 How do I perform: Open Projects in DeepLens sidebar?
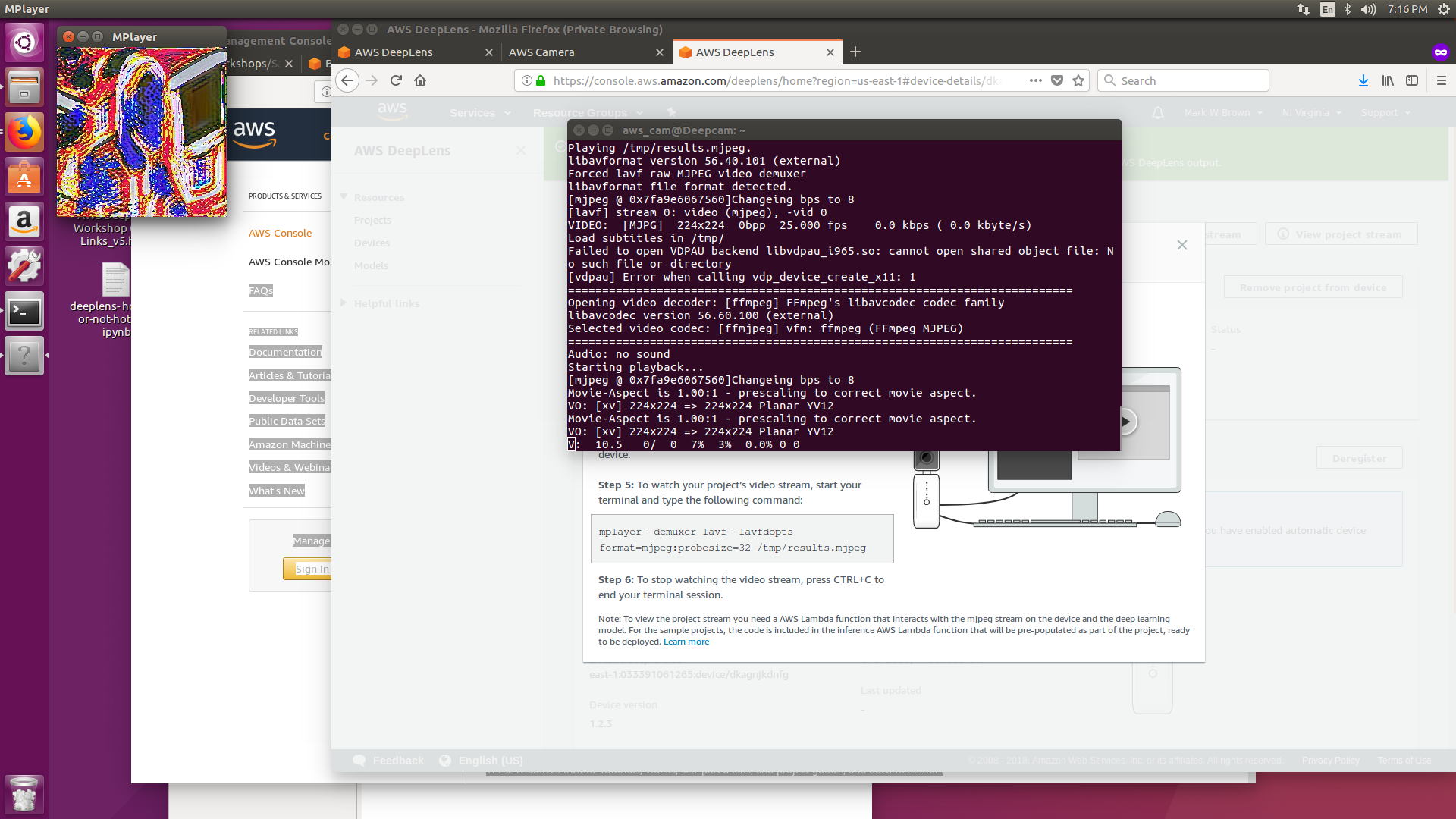[x=372, y=220]
